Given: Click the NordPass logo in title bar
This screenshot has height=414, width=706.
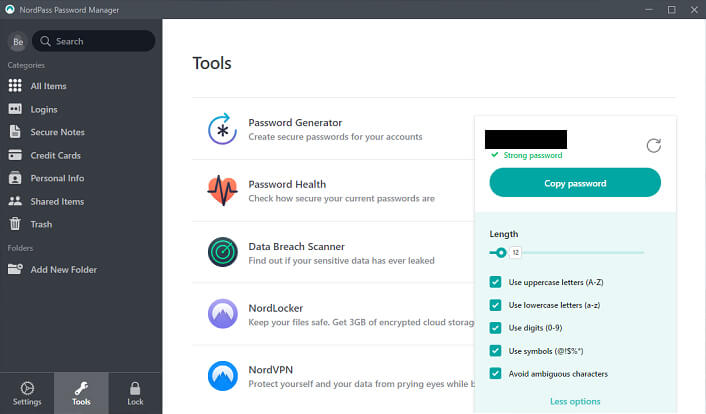Looking at the screenshot, I should click(9, 9).
